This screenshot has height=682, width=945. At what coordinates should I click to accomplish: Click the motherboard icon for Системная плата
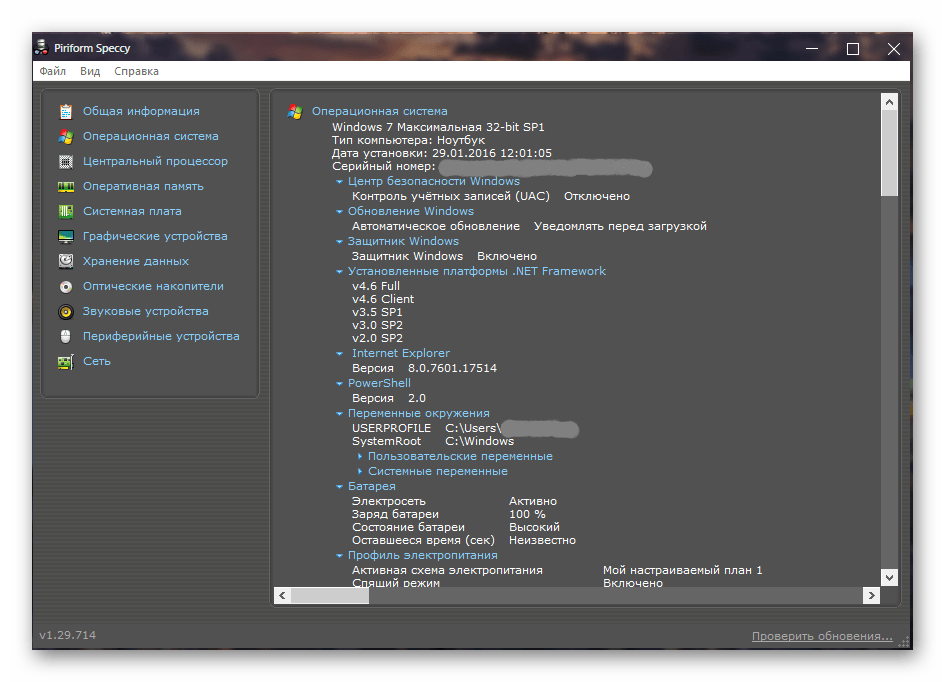pos(66,211)
